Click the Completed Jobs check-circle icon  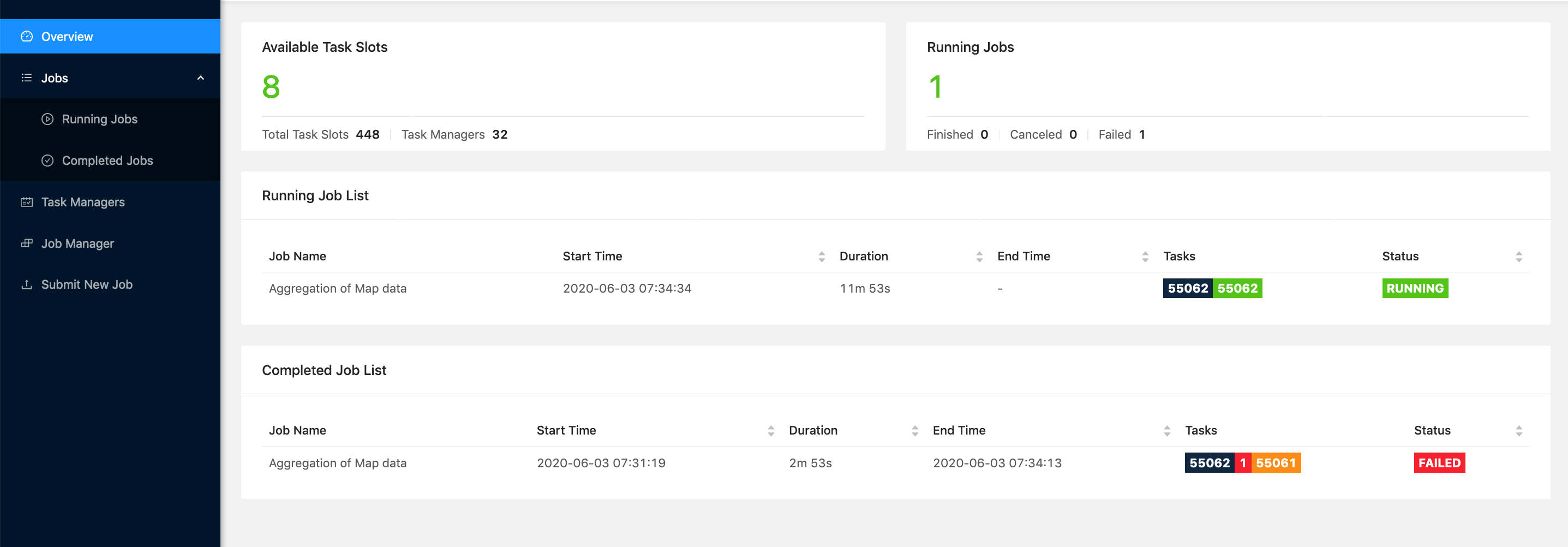(47, 161)
